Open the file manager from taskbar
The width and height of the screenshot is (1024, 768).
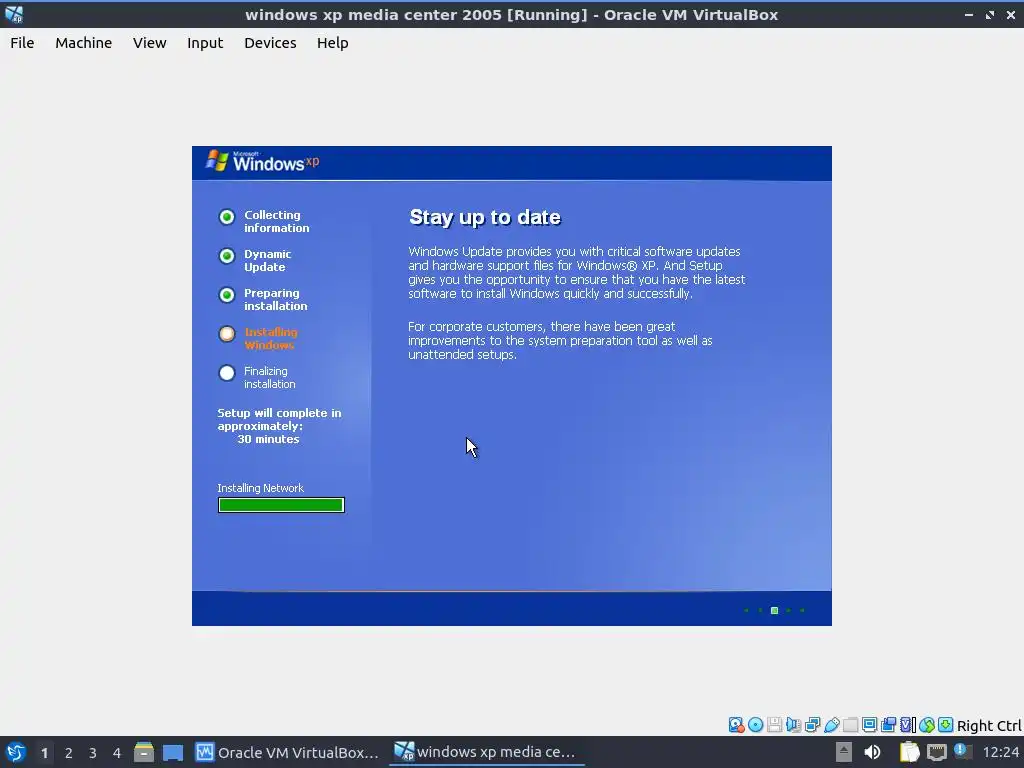tap(144, 752)
